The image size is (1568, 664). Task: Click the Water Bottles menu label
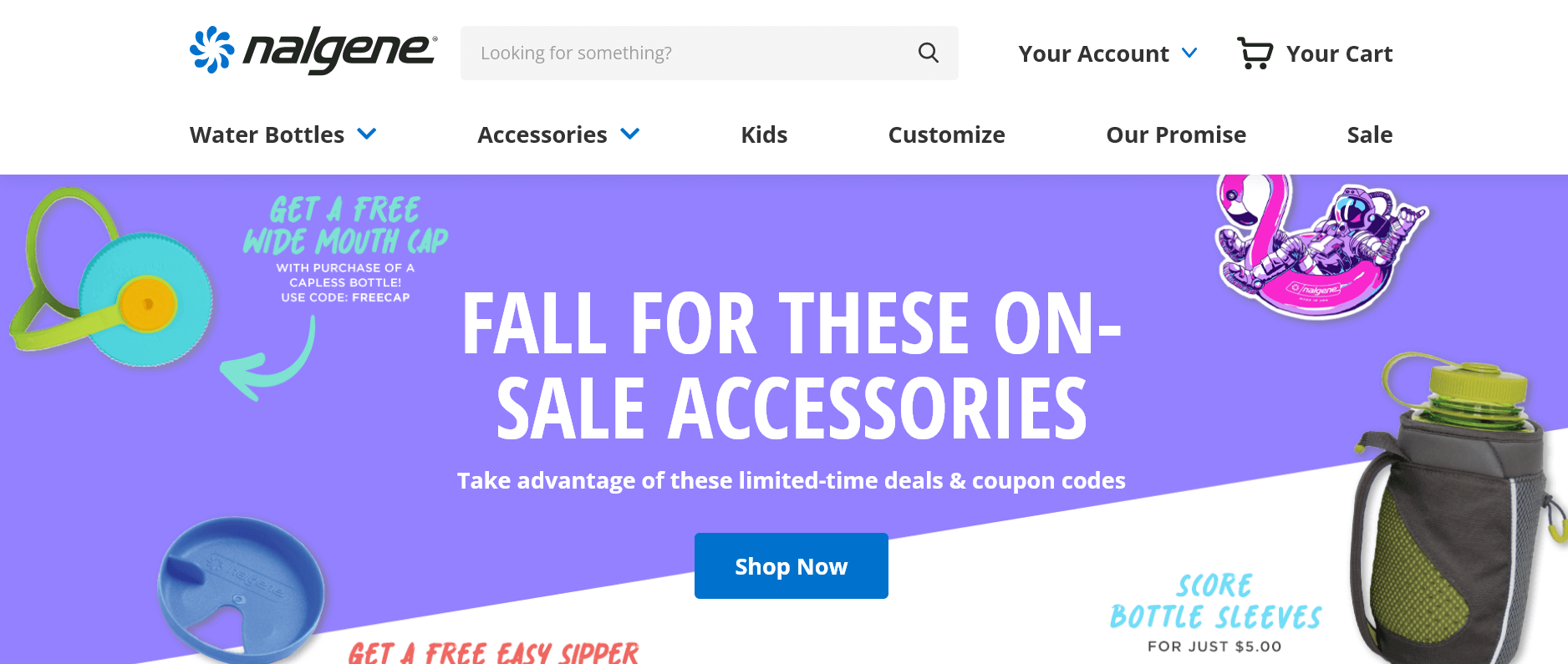coord(267,134)
